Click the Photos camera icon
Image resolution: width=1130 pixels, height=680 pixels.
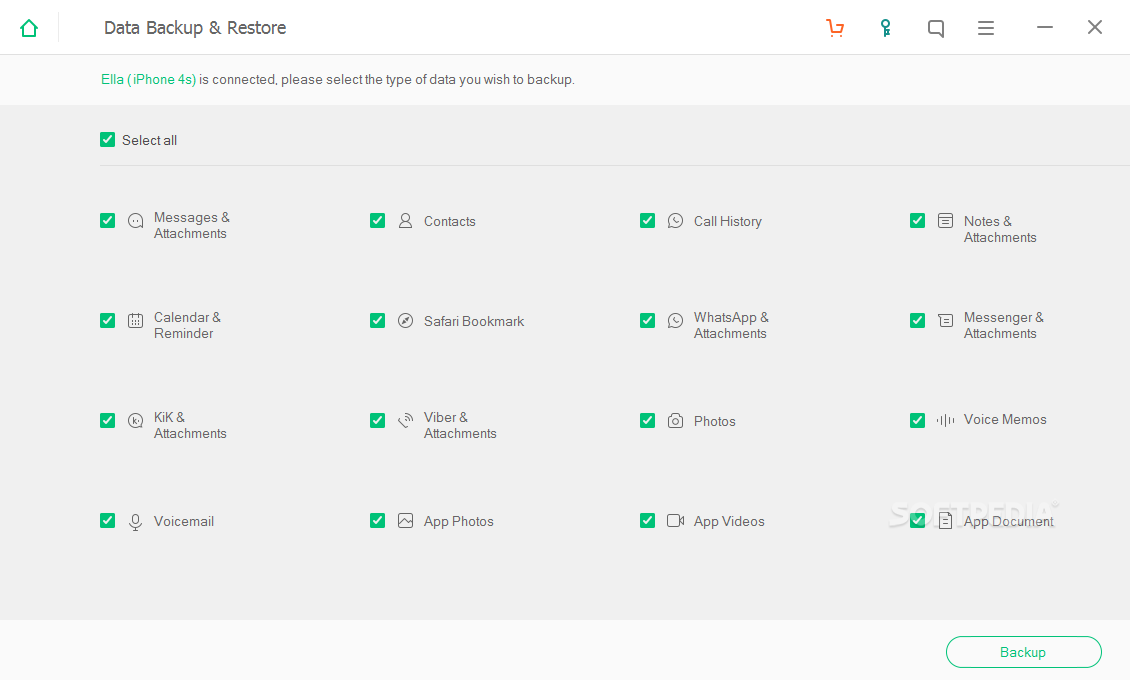[x=675, y=421]
